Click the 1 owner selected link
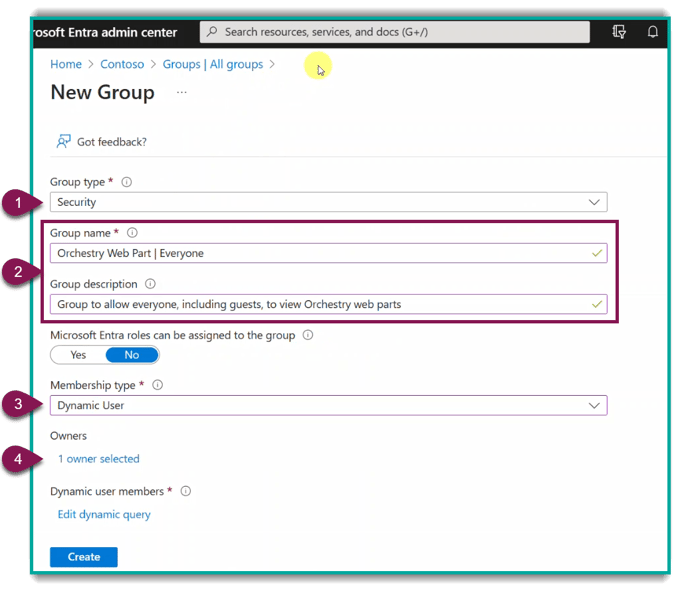 [98, 459]
